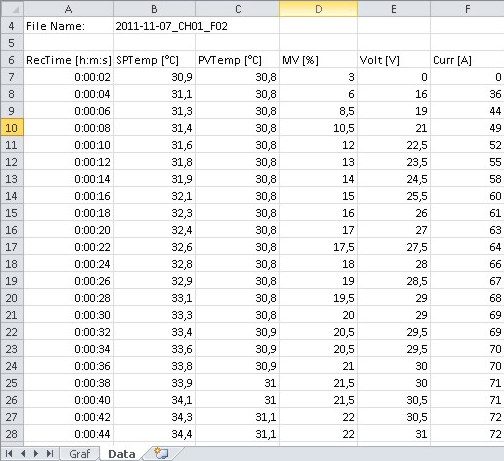Click MV cell 19,5
This screenshot has width=504, height=461.
click(318, 298)
